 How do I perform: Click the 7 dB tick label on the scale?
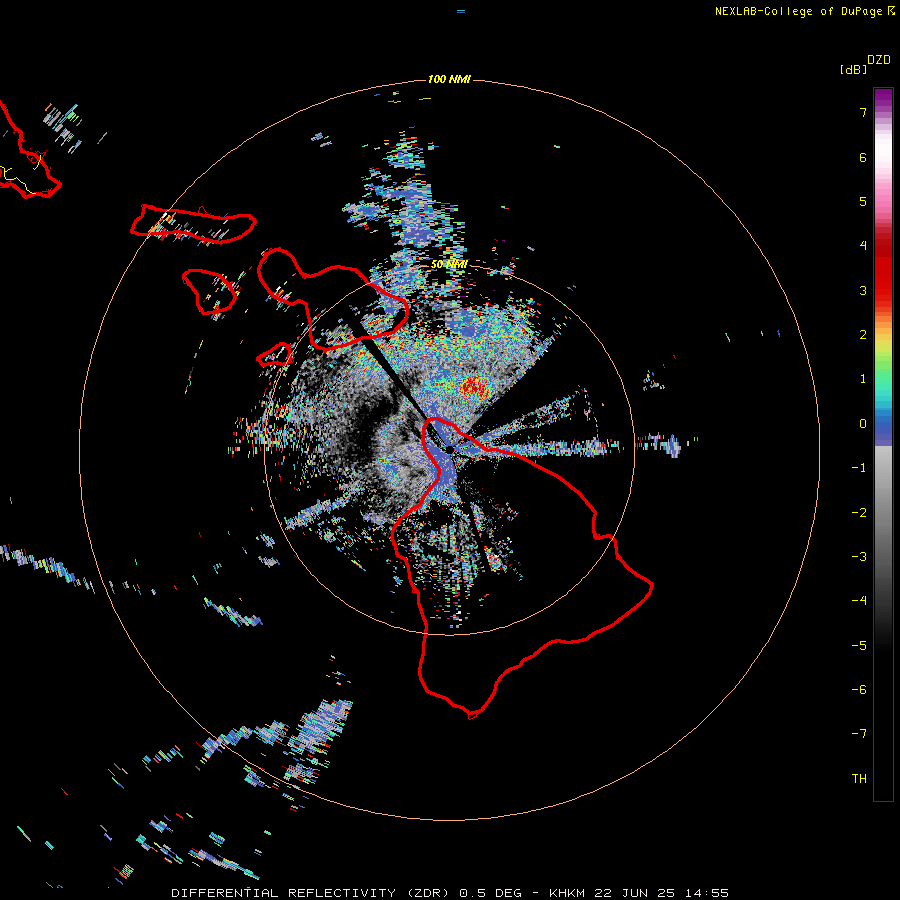(863, 112)
